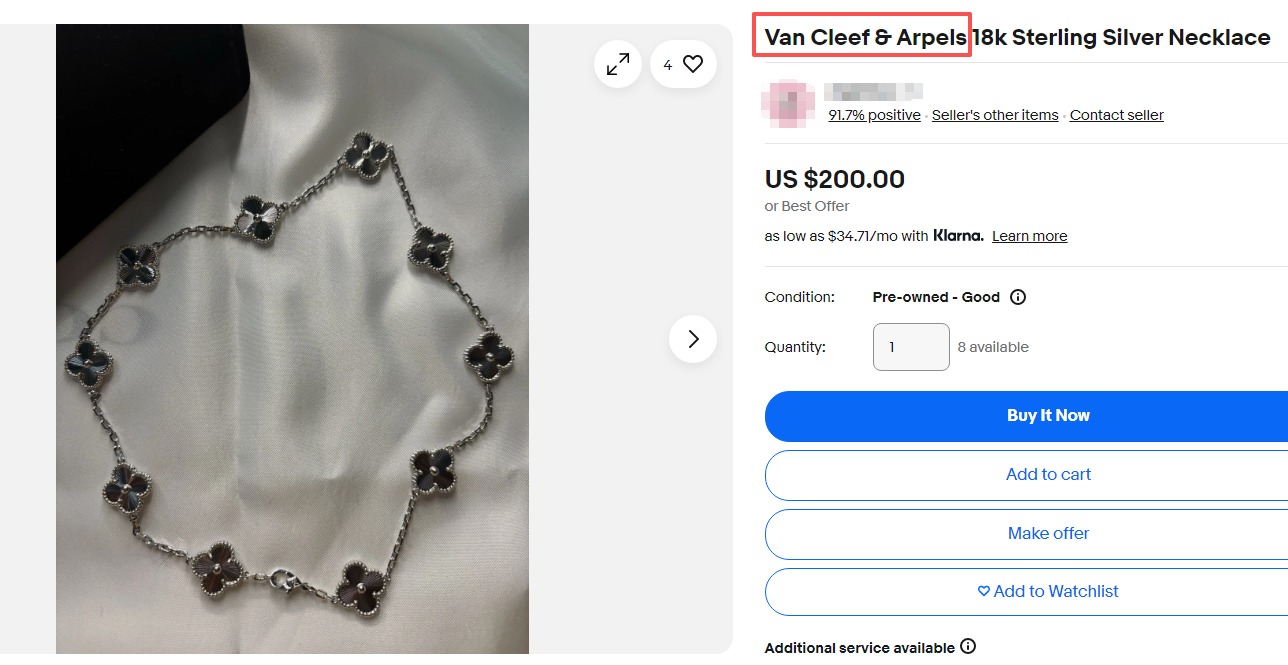The width and height of the screenshot is (1288, 665).
Task: Open info icon next to Additional service available
Action: [x=968, y=646]
